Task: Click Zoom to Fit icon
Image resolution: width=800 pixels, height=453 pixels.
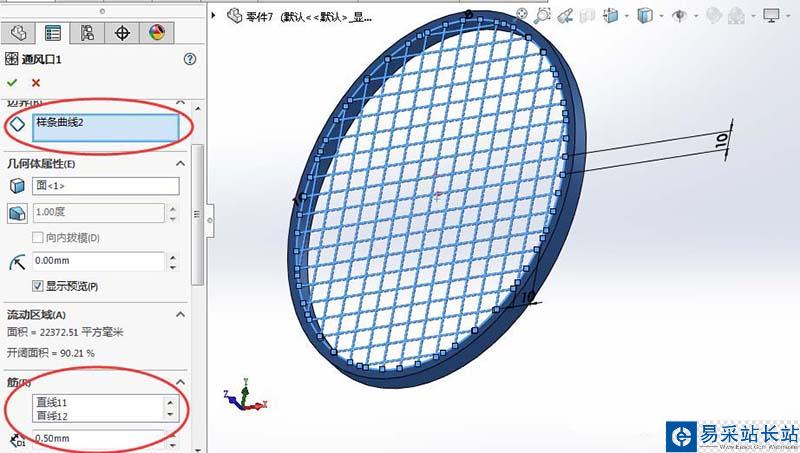Action: (x=521, y=14)
